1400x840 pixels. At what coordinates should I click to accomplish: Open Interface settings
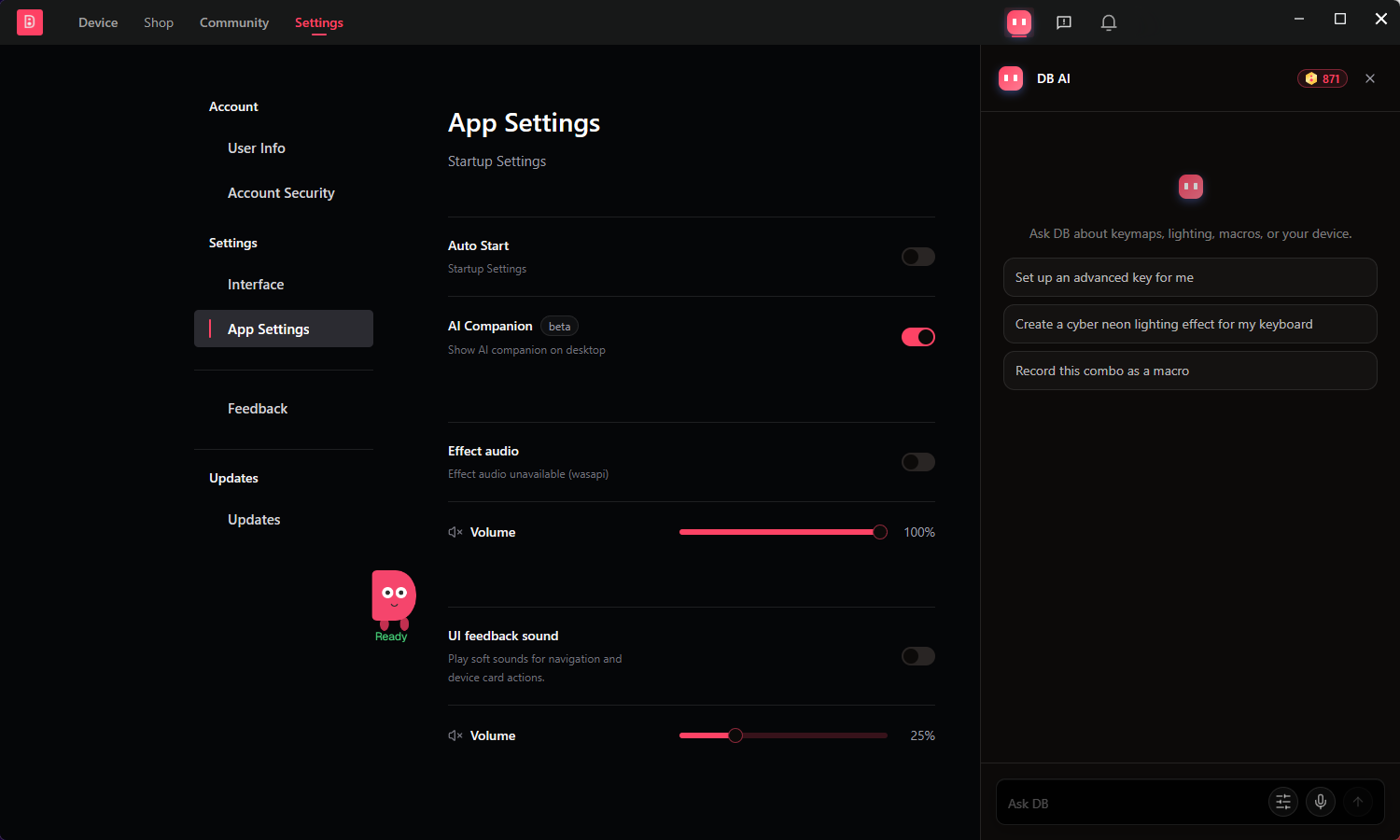pyautogui.click(x=284, y=285)
